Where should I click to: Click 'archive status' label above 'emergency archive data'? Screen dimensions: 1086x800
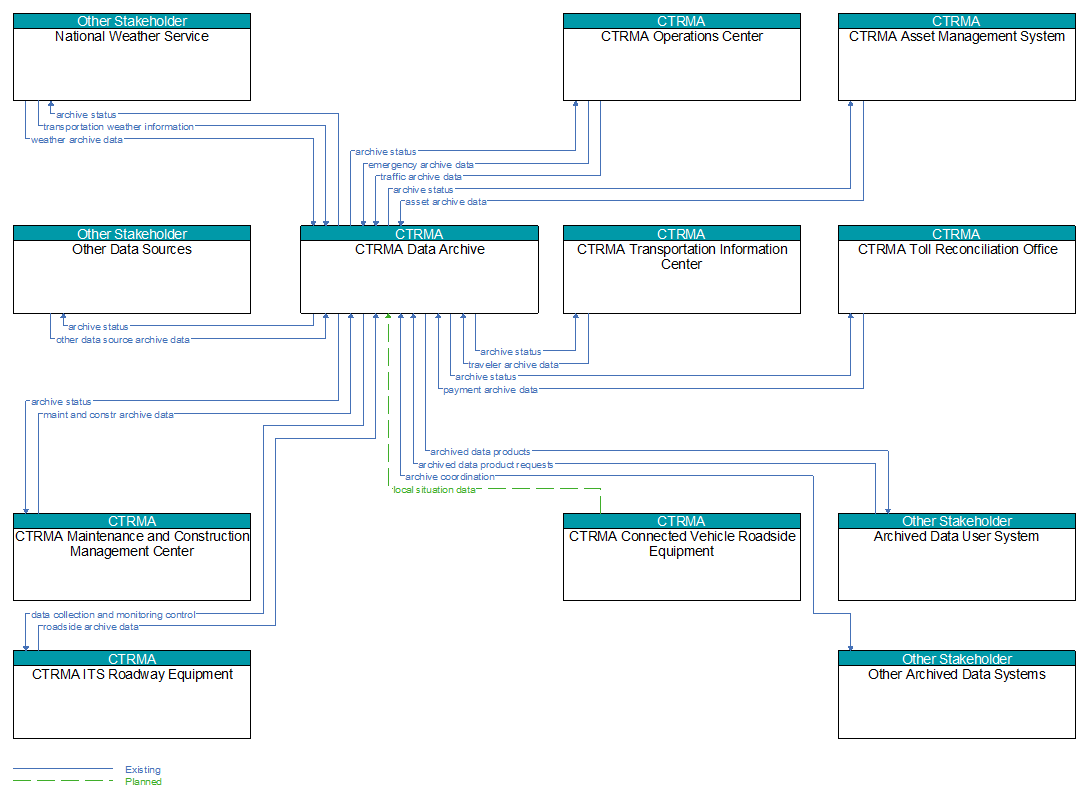click(x=386, y=152)
